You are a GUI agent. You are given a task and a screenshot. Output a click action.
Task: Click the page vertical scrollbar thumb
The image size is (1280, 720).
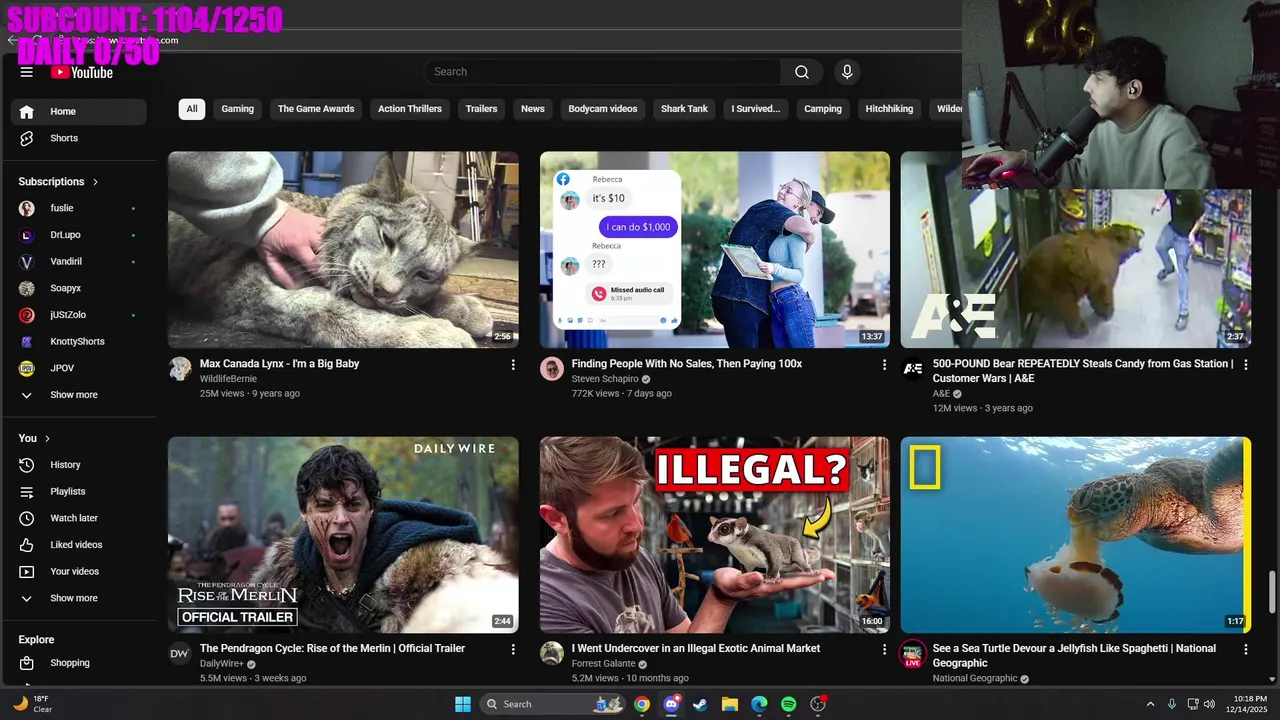coord(1272,590)
